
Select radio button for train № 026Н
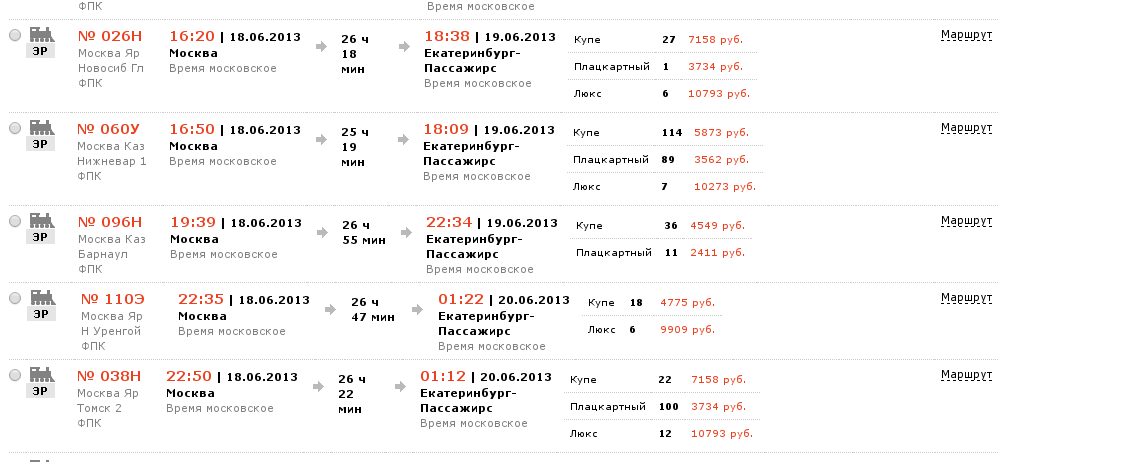[14, 35]
